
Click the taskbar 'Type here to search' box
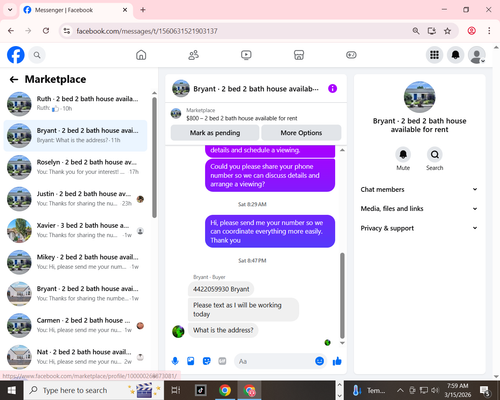tap(94, 390)
